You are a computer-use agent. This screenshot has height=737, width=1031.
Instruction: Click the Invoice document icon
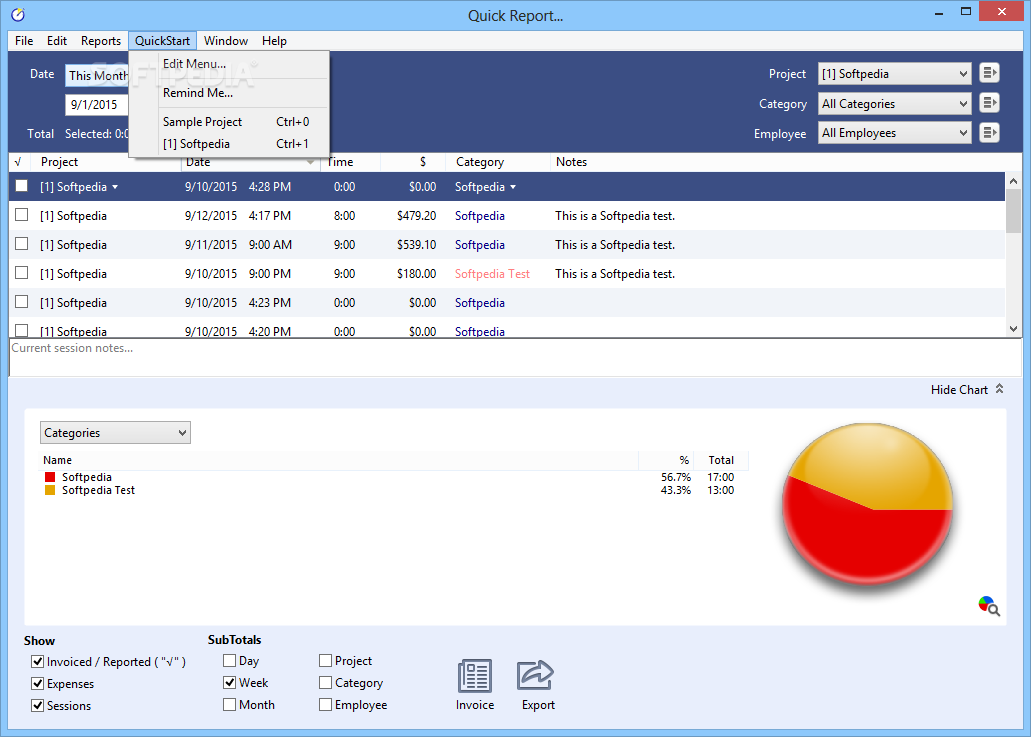pyautogui.click(x=475, y=676)
